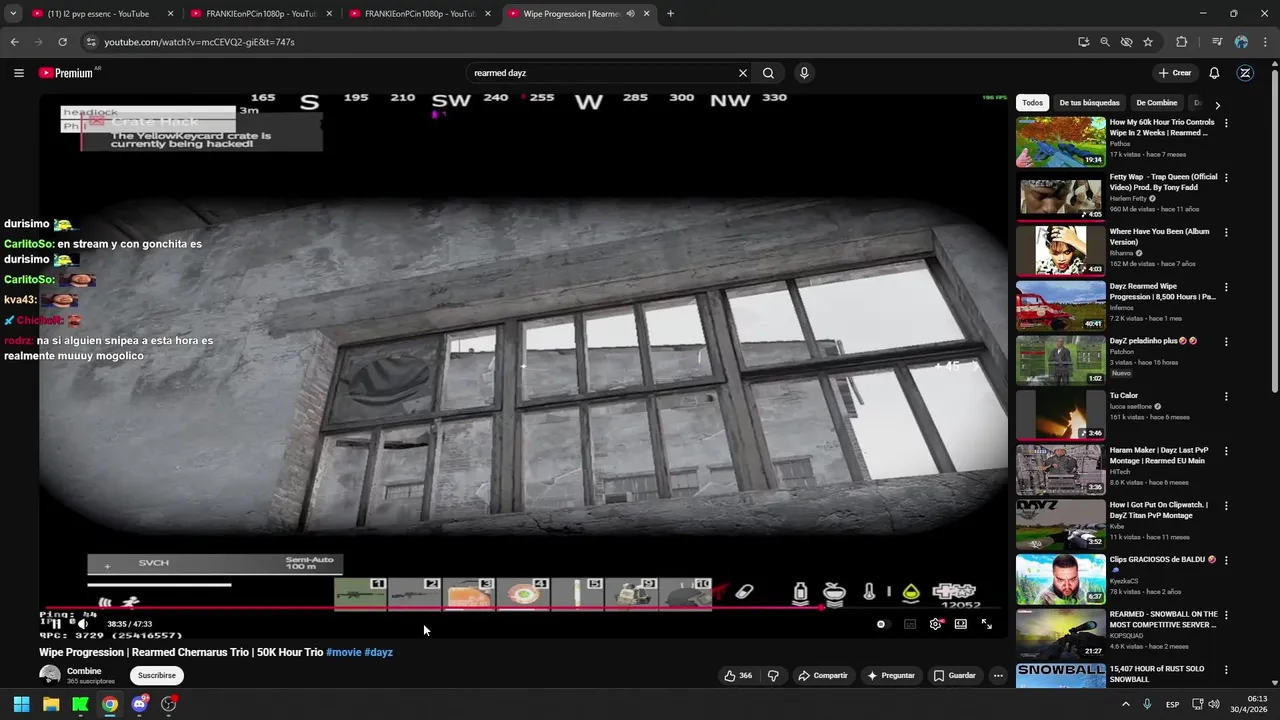Click the address bar URL
This screenshot has height=720, width=1280.
pyautogui.click(x=199, y=42)
